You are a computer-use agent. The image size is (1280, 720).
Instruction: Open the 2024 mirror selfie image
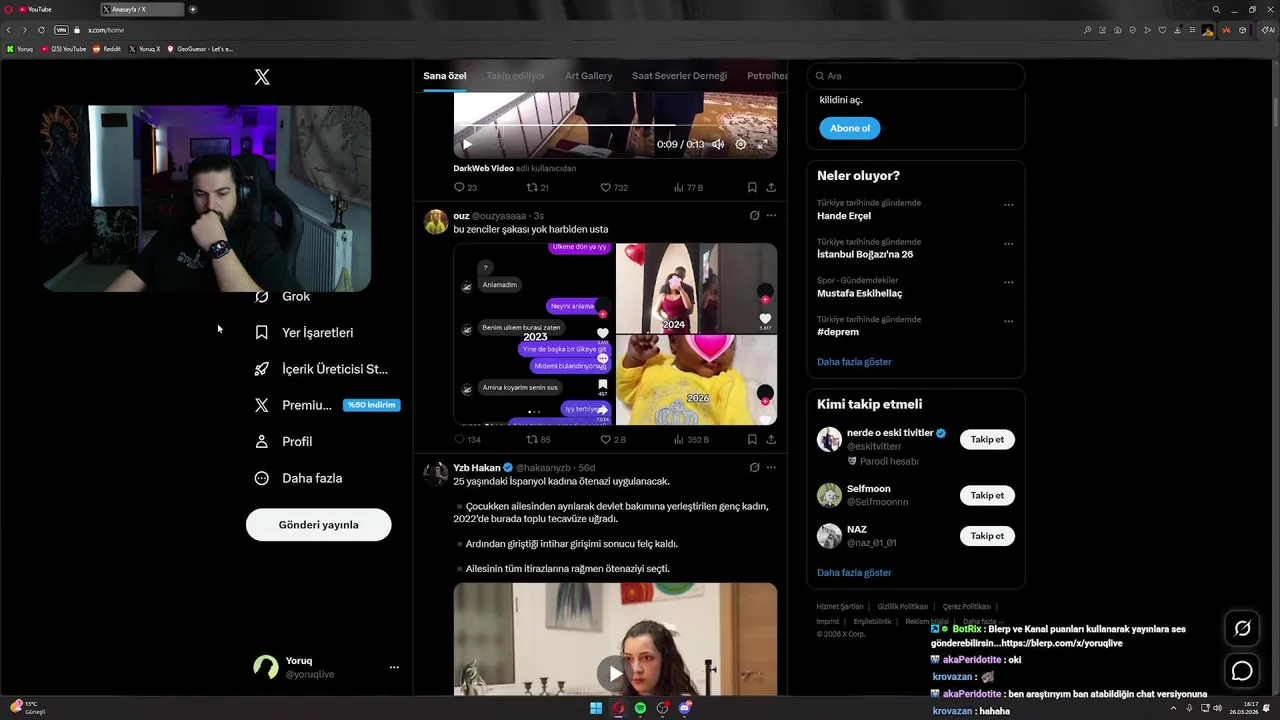point(696,288)
